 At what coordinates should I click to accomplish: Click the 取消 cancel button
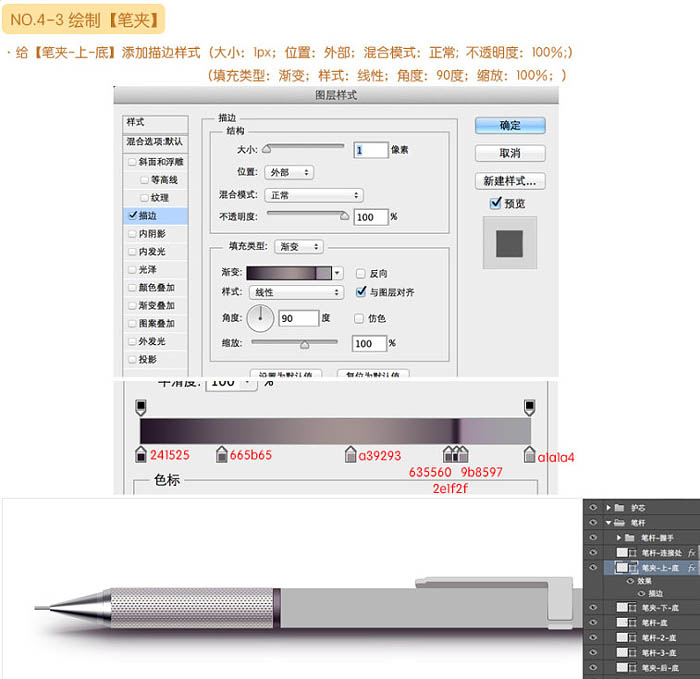pyautogui.click(x=510, y=153)
